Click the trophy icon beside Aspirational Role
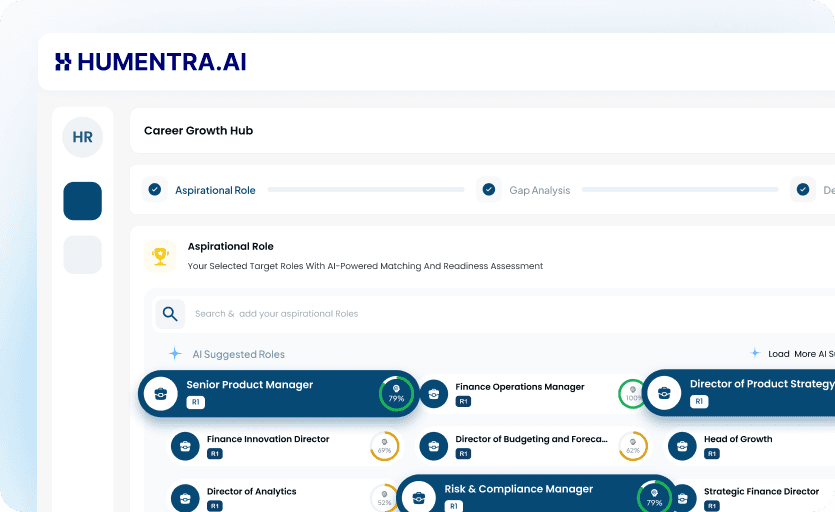This screenshot has width=835, height=512. pos(160,256)
